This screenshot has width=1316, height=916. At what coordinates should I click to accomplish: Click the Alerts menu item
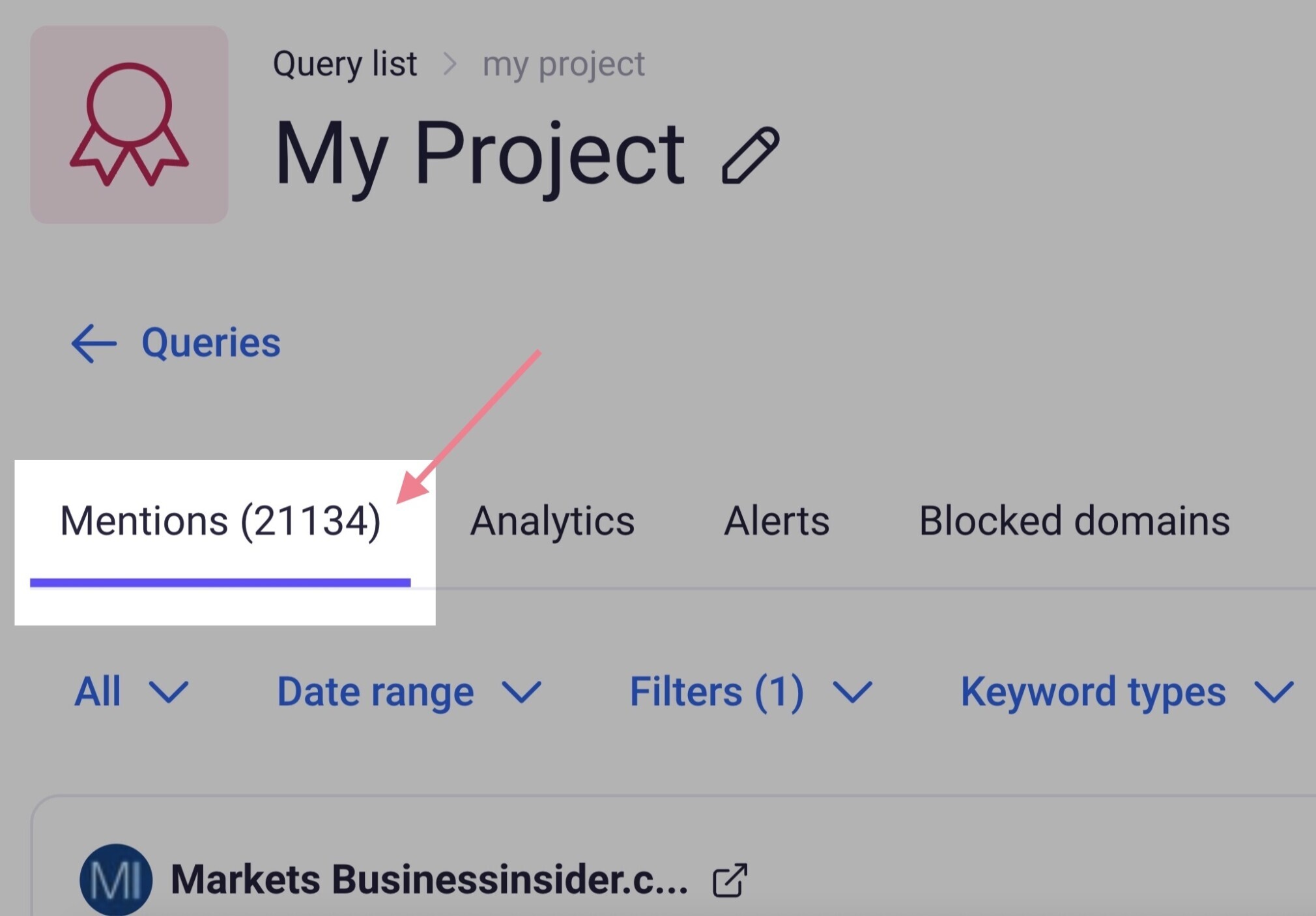click(775, 520)
